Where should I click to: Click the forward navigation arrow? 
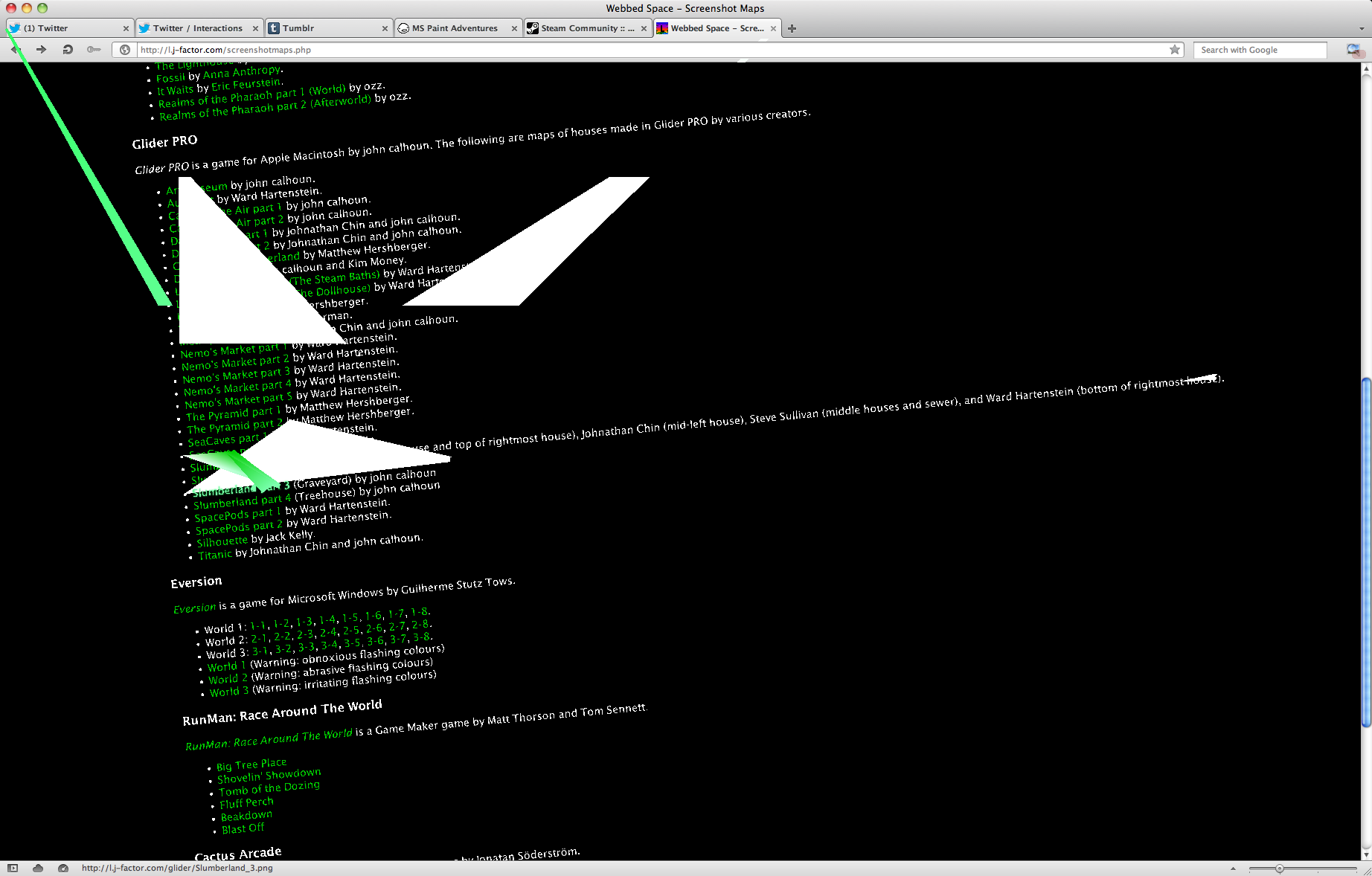click(x=42, y=50)
